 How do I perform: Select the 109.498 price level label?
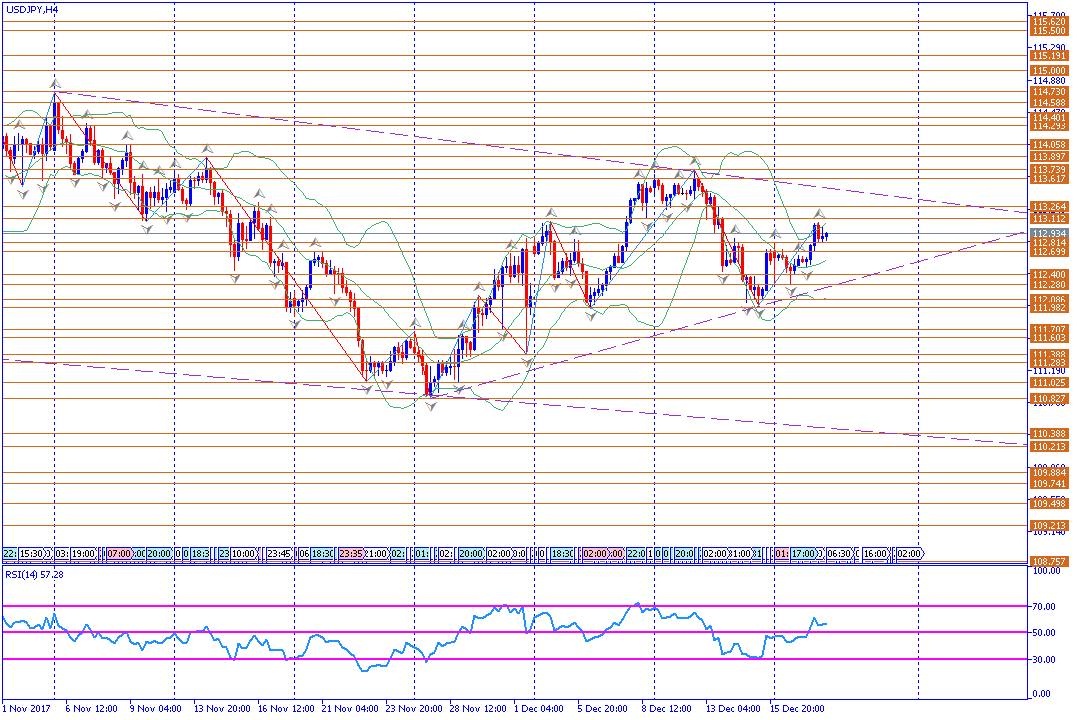pos(1049,504)
